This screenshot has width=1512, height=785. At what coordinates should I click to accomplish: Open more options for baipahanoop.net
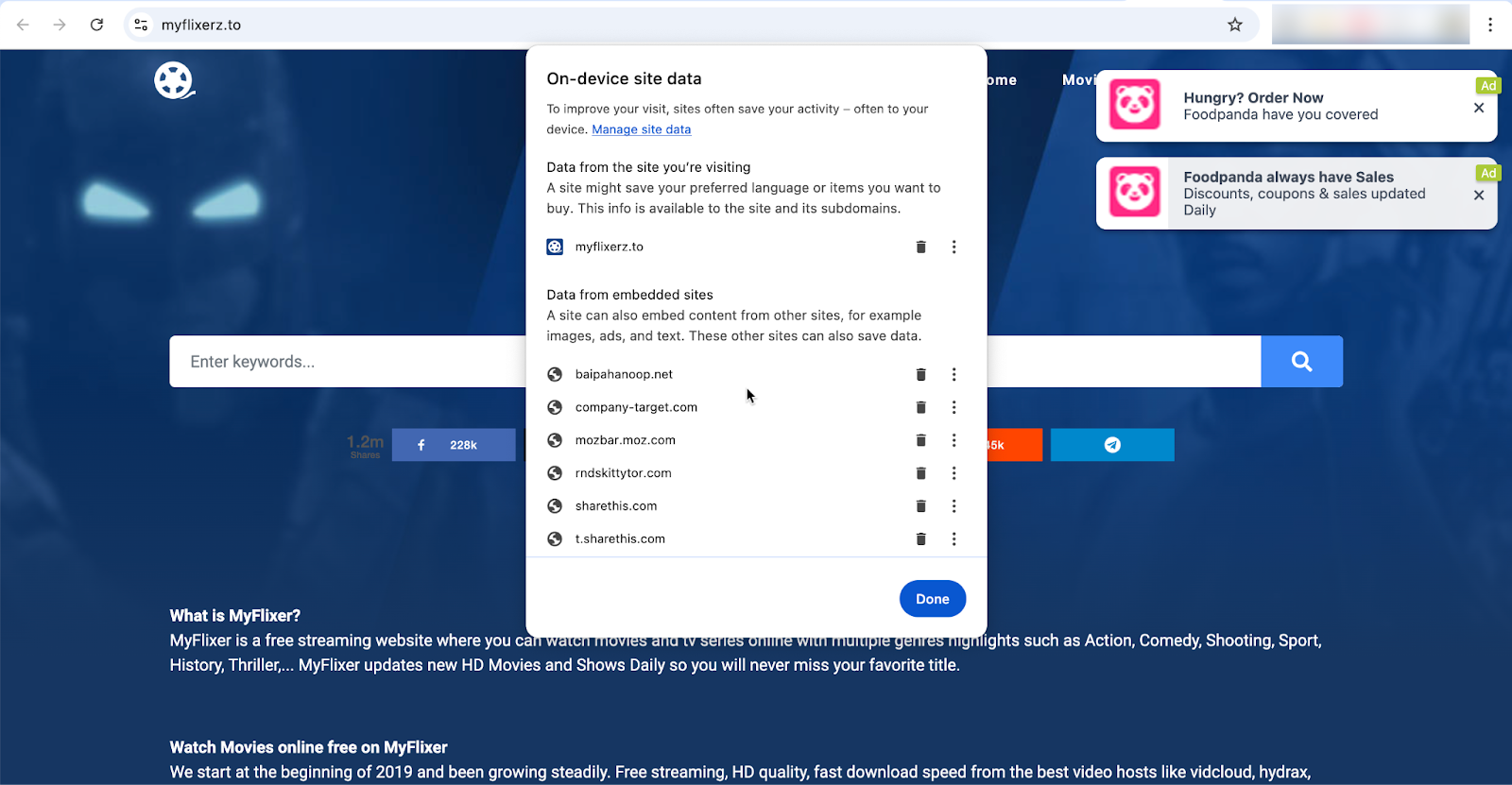[954, 374]
